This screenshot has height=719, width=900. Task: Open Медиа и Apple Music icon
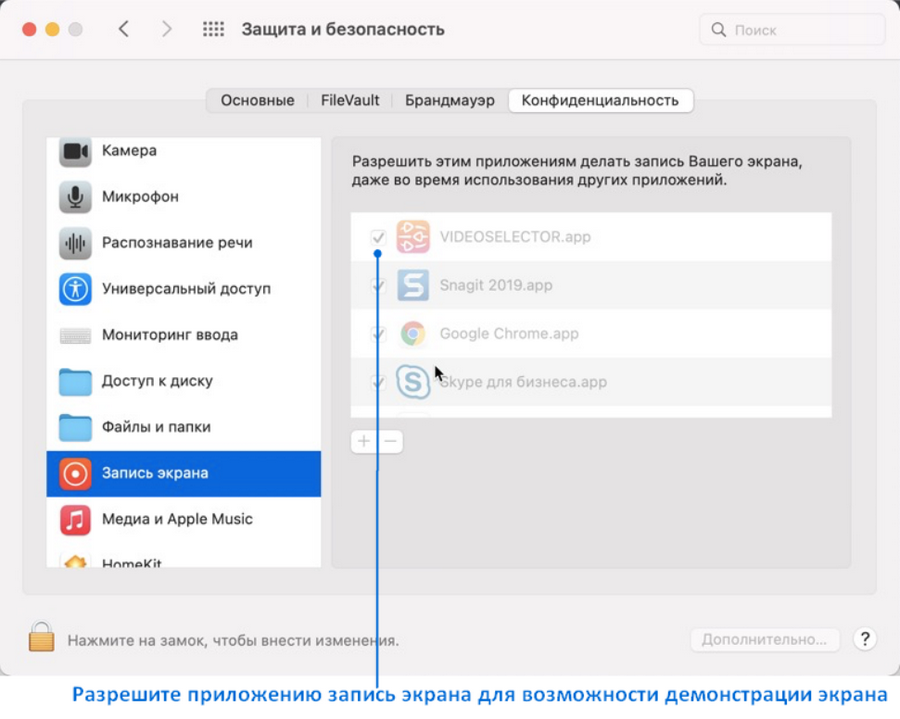tap(75, 520)
